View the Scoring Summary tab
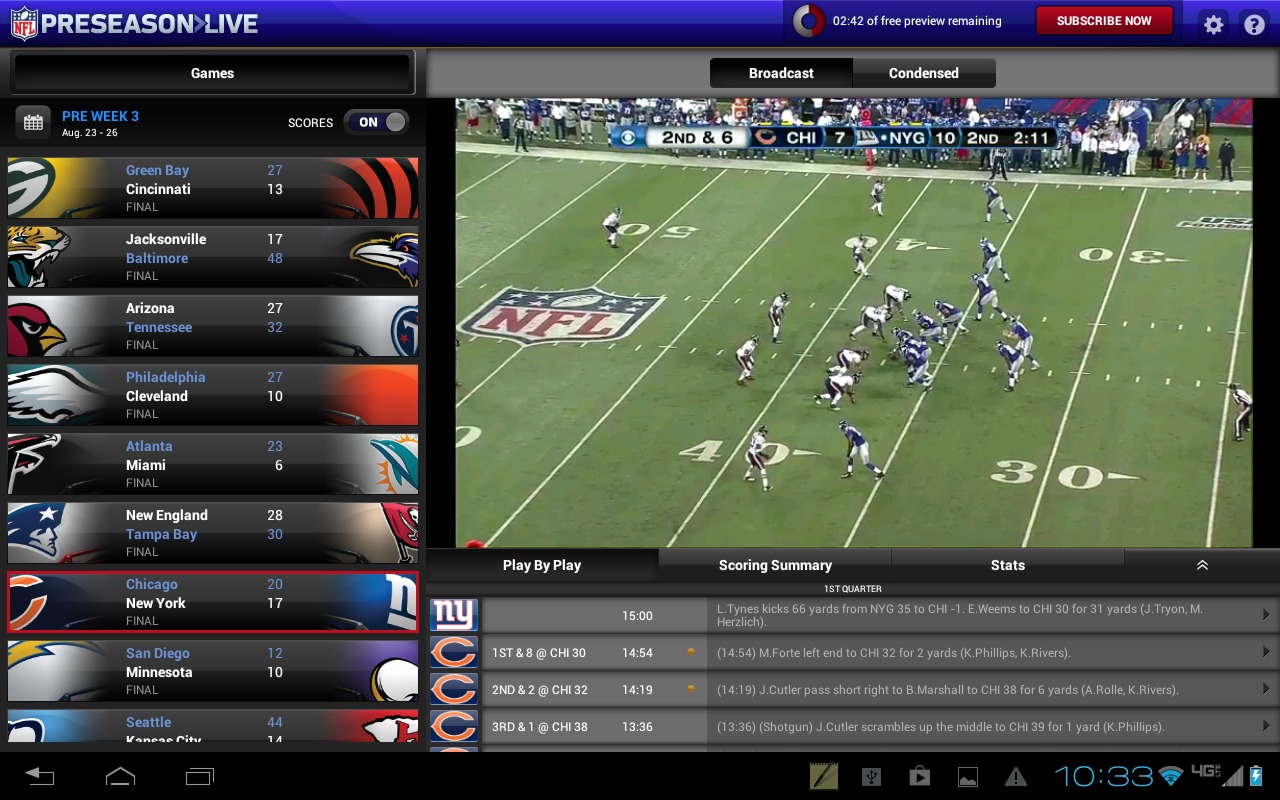 click(x=774, y=565)
